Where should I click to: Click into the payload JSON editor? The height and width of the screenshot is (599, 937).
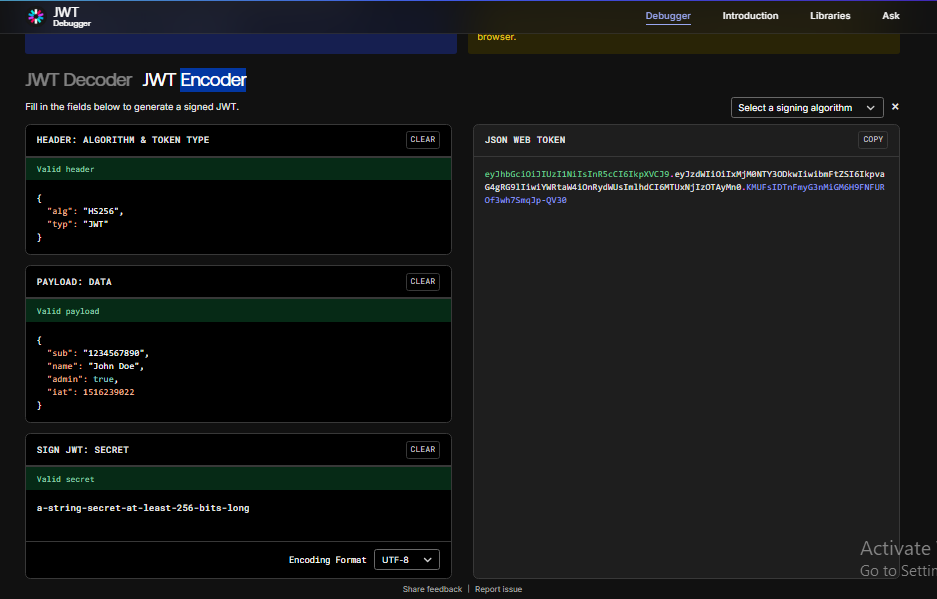click(238, 371)
